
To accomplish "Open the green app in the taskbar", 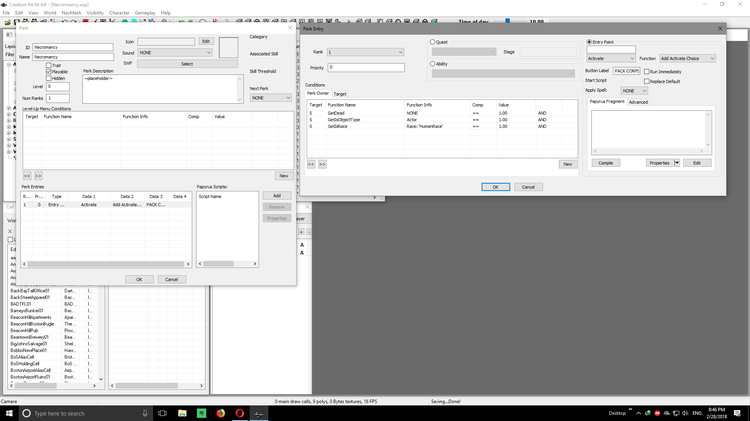I will (201, 413).
